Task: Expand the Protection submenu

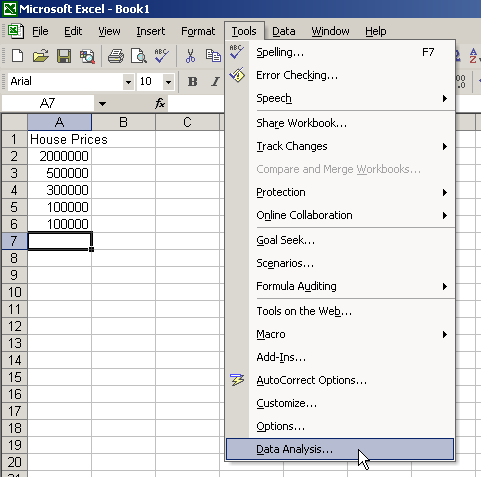Action: [444, 192]
